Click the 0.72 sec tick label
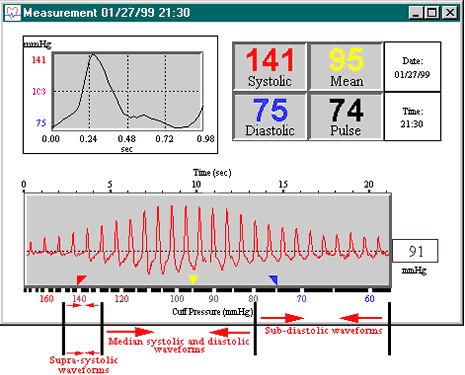465x375 pixels. [165, 139]
